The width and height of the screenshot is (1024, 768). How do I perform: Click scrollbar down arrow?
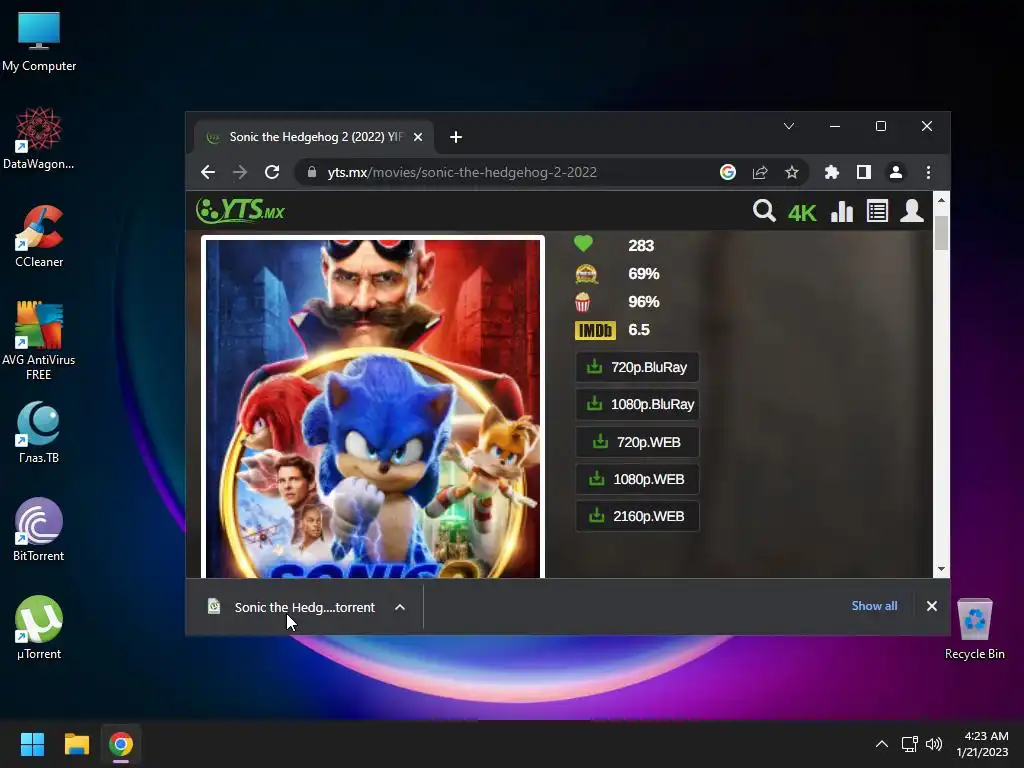pos(941,569)
